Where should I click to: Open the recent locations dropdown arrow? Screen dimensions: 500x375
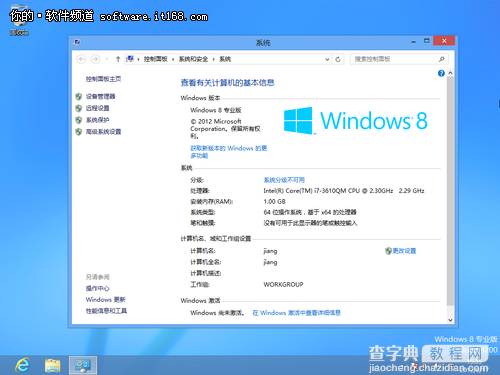[107, 59]
